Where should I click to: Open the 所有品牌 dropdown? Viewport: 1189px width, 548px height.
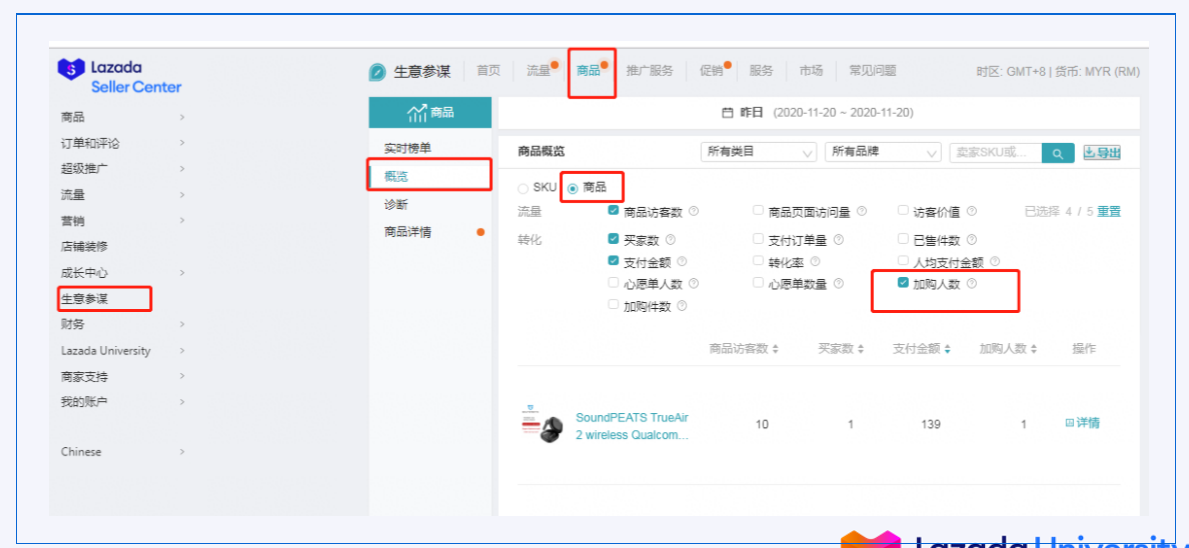click(x=883, y=152)
